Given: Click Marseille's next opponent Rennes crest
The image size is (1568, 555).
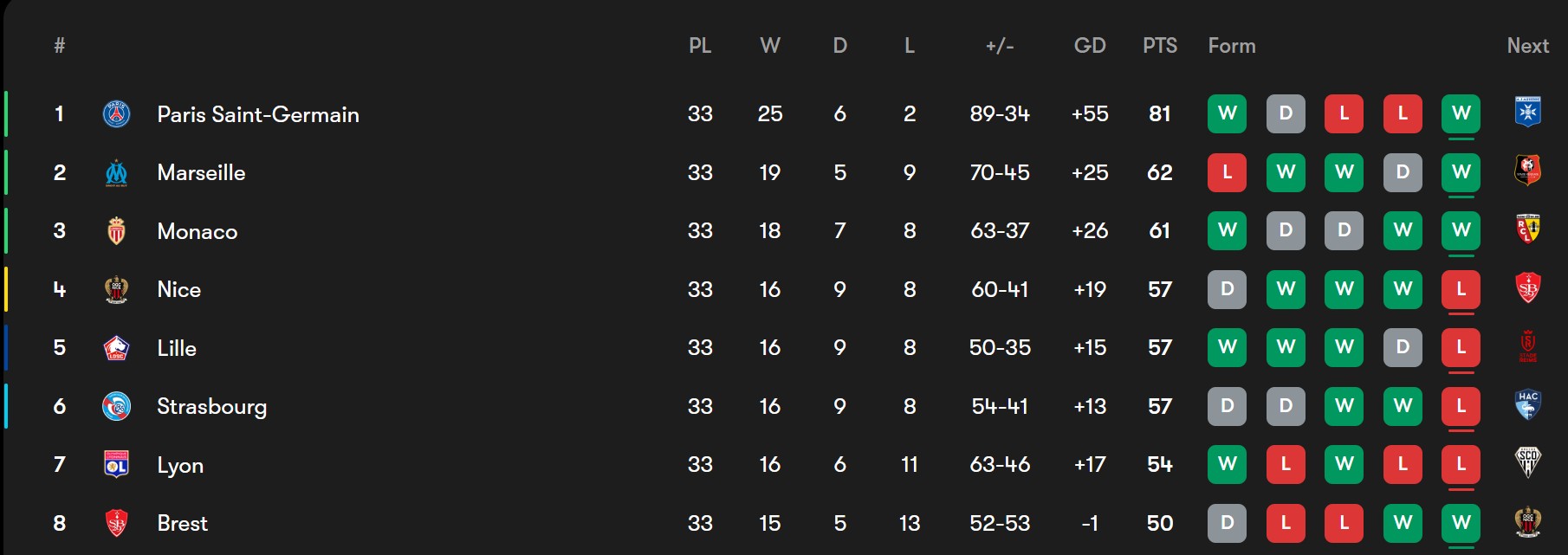Looking at the screenshot, I should pyautogui.click(x=1527, y=171).
